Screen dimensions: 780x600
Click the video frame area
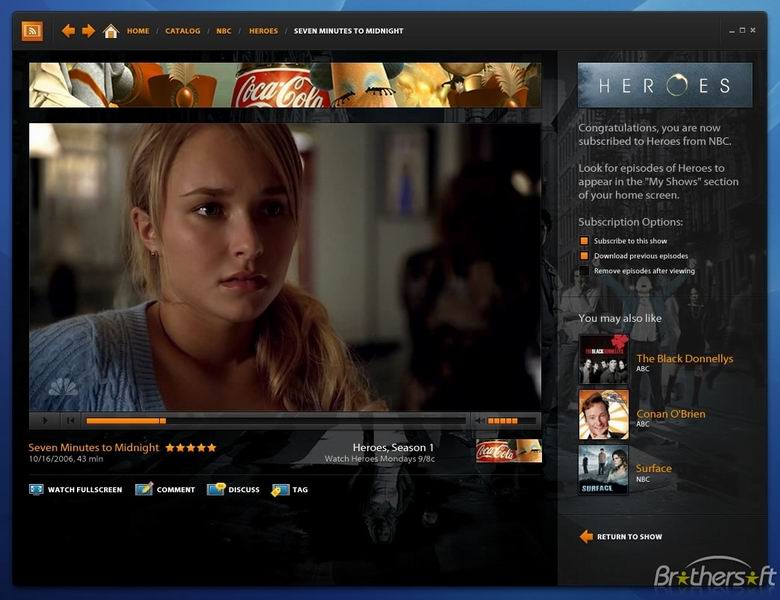pyautogui.click(x=285, y=267)
